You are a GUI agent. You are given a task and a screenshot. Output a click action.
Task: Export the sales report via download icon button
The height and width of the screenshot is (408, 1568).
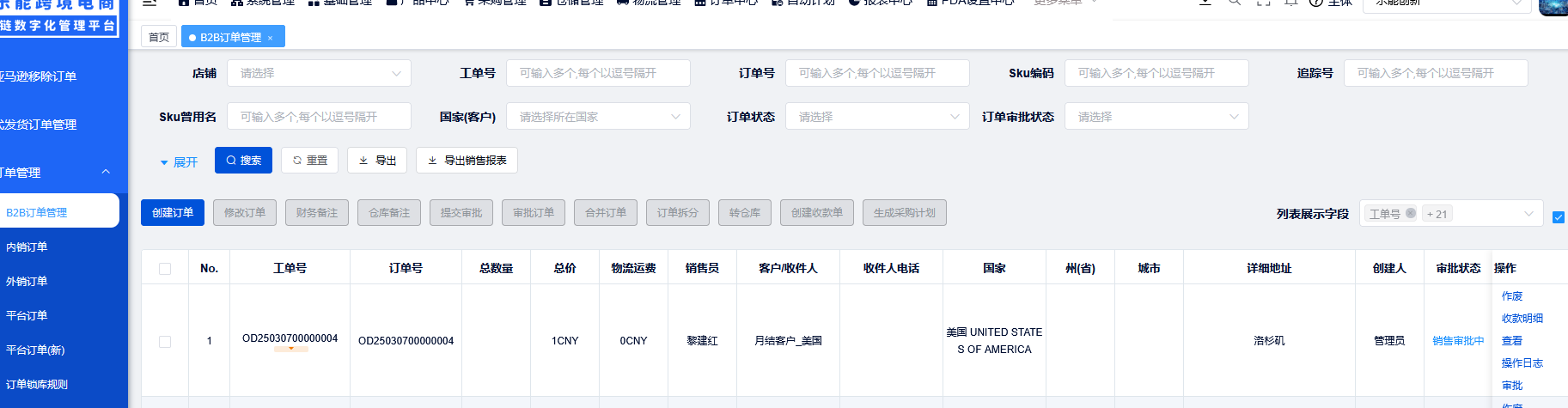coord(467,161)
